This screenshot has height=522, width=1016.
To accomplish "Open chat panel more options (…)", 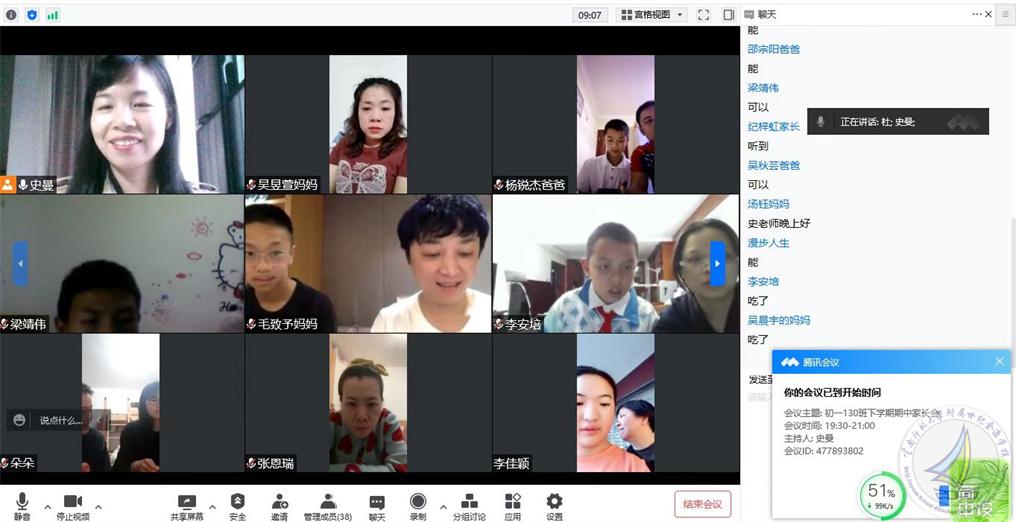I will 976,14.
